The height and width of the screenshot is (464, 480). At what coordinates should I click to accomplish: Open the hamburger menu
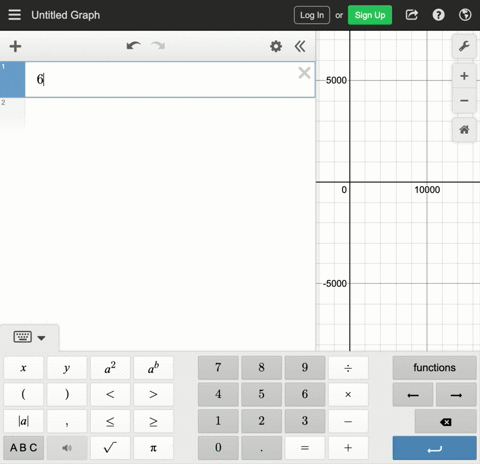[14, 15]
